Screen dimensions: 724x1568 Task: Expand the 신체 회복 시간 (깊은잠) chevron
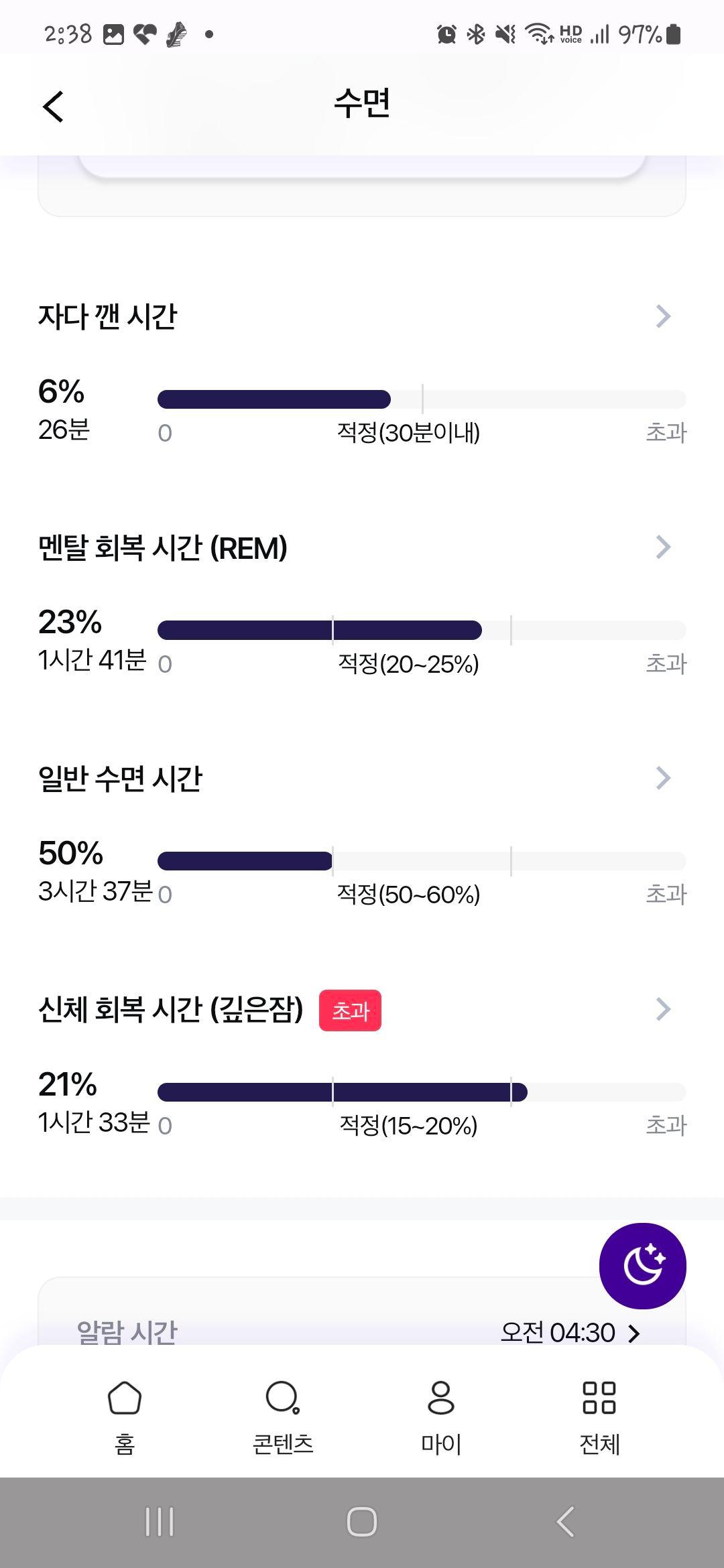pos(663,1009)
